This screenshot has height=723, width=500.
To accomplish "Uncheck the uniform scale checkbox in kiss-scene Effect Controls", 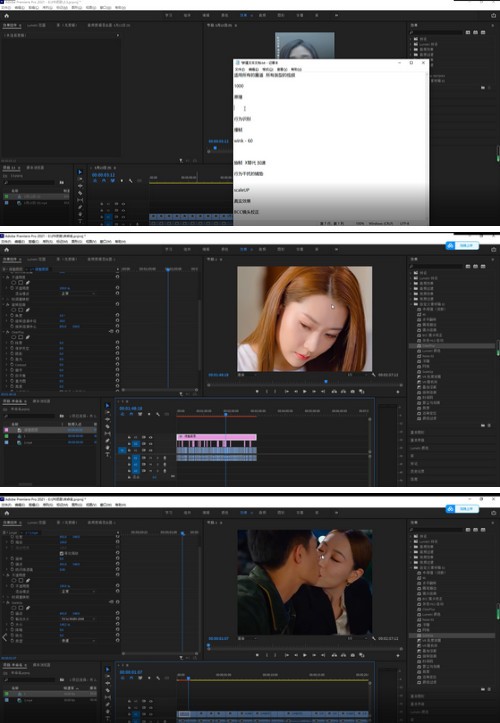I will [61, 553].
